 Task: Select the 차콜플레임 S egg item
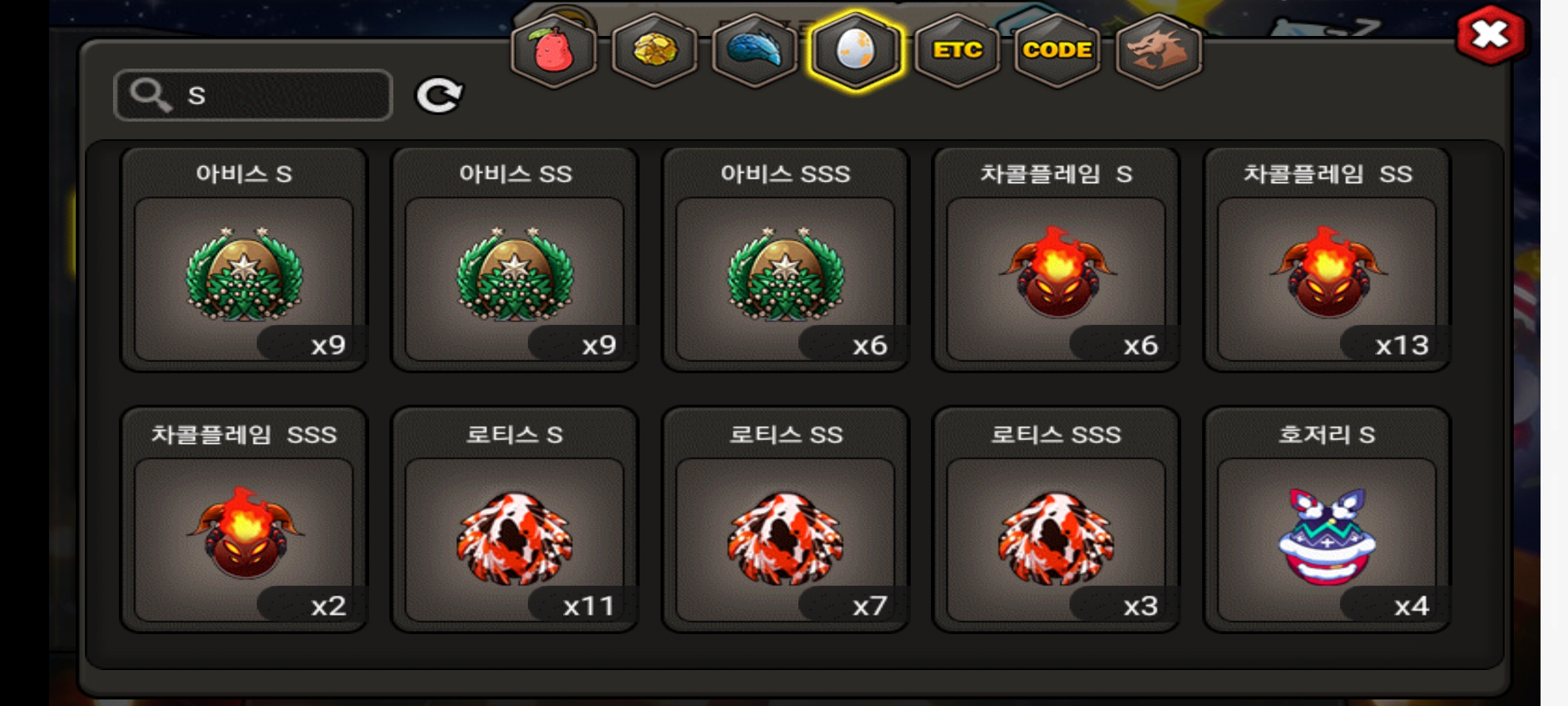(1056, 260)
